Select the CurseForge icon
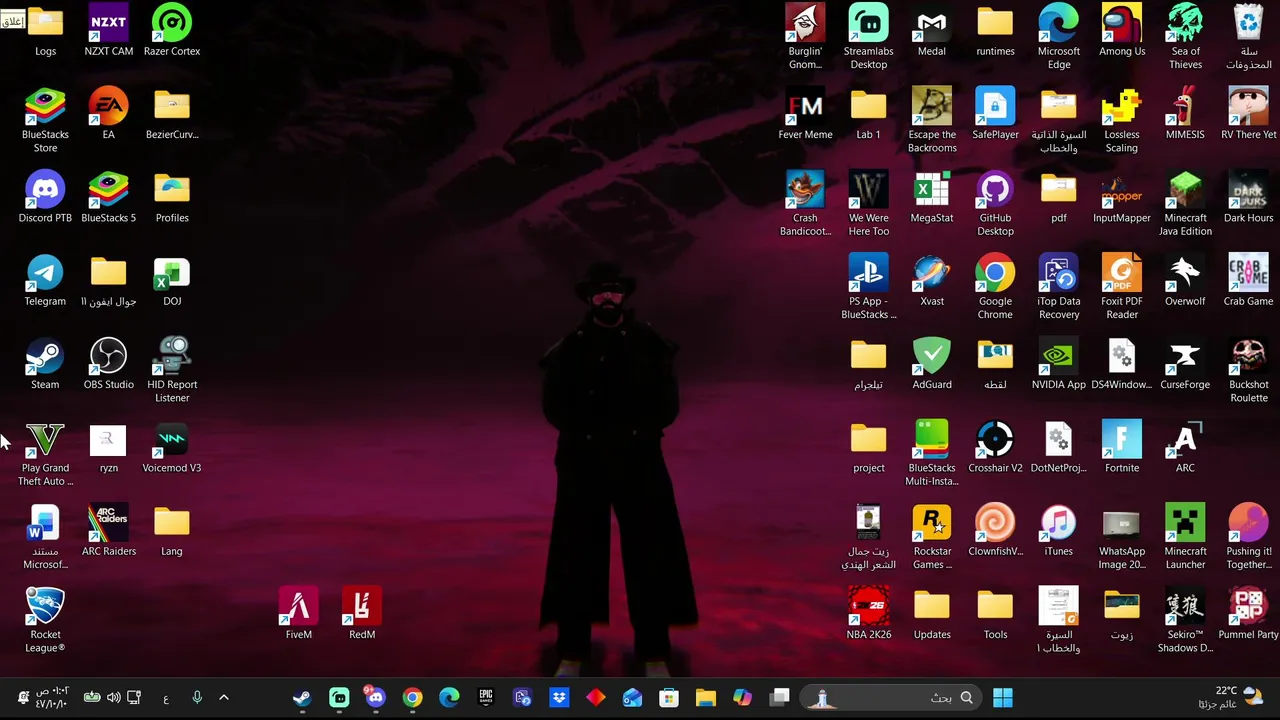Viewport: 1280px width, 720px height. [x=1185, y=365]
